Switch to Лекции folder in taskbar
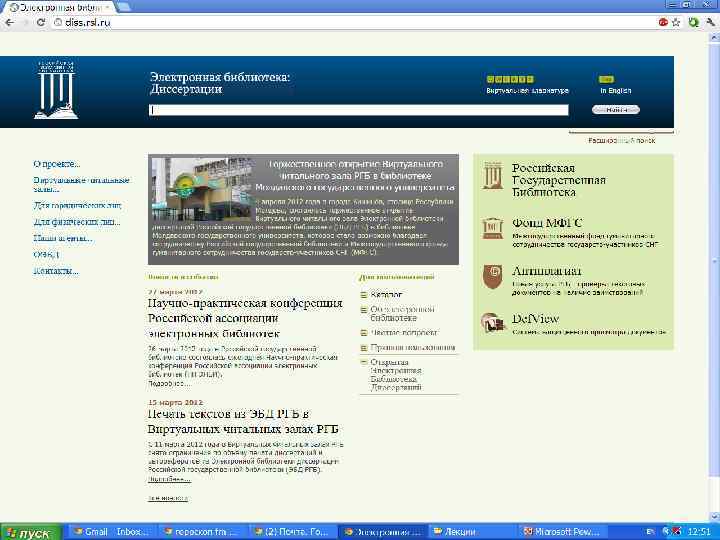The height and width of the screenshot is (540, 720). [x=474, y=532]
